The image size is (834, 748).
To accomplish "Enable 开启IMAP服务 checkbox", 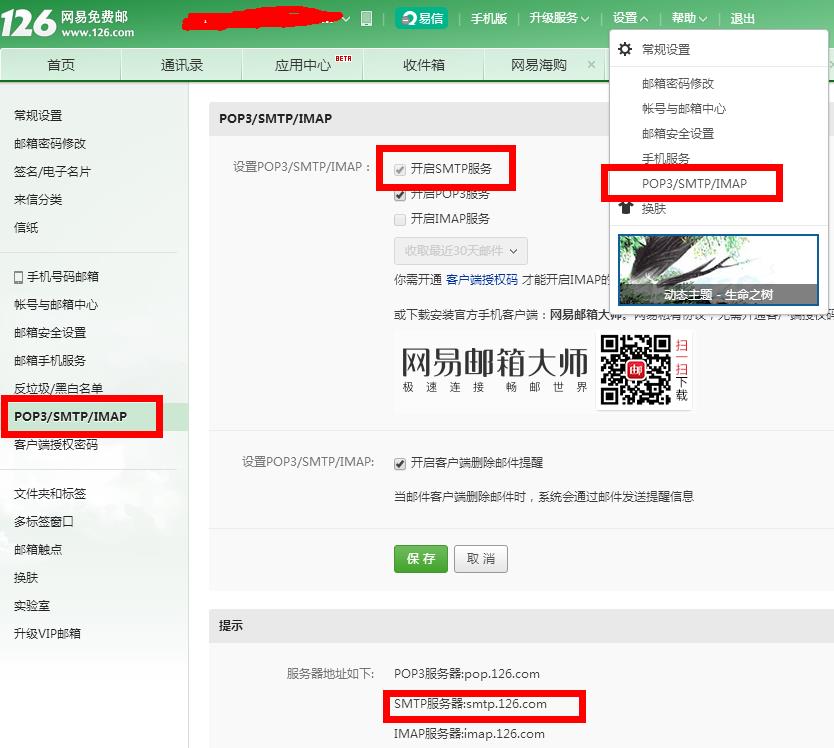I will (x=400, y=220).
